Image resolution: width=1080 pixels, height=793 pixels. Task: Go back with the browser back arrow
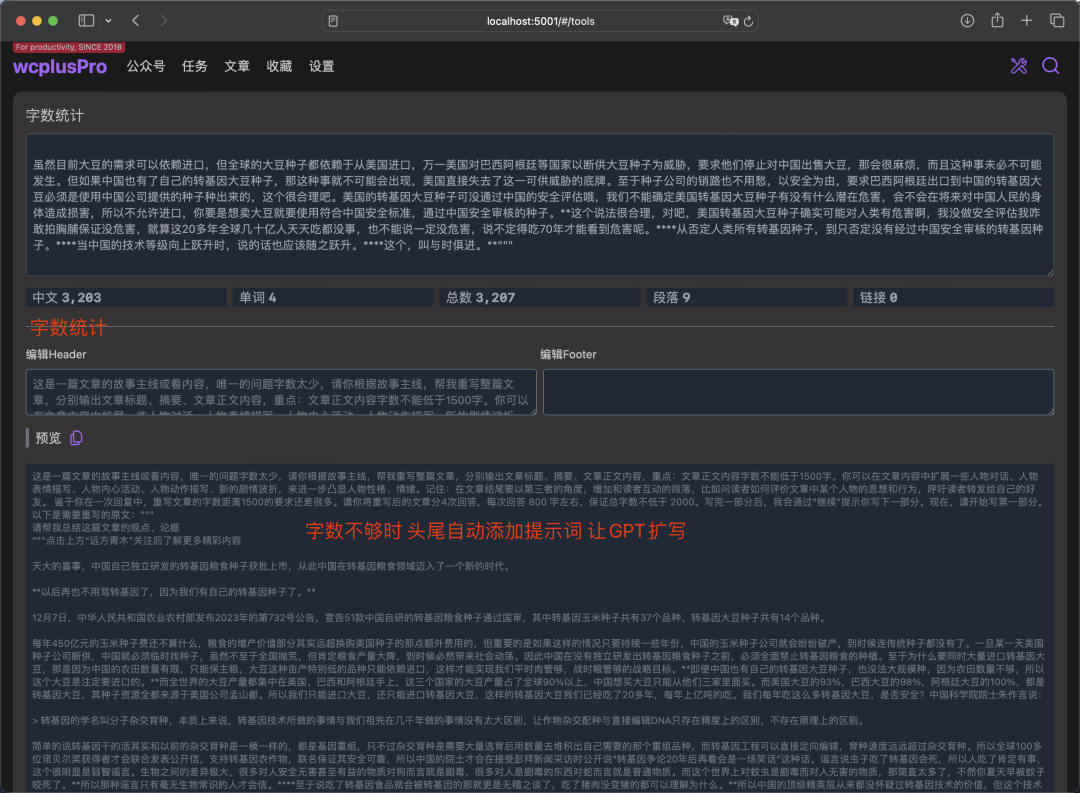pyautogui.click(x=136, y=21)
